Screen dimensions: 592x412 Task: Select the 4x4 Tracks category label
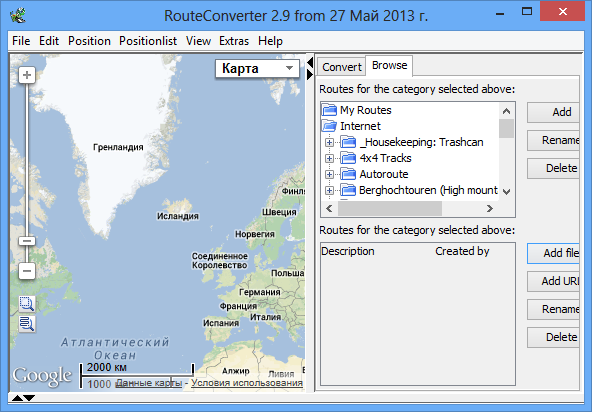tap(385, 158)
